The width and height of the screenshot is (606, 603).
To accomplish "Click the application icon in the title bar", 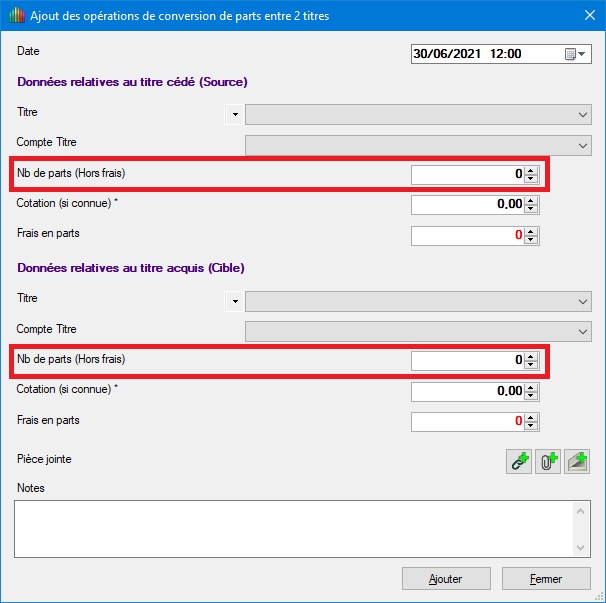I will click(x=16, y=16).
